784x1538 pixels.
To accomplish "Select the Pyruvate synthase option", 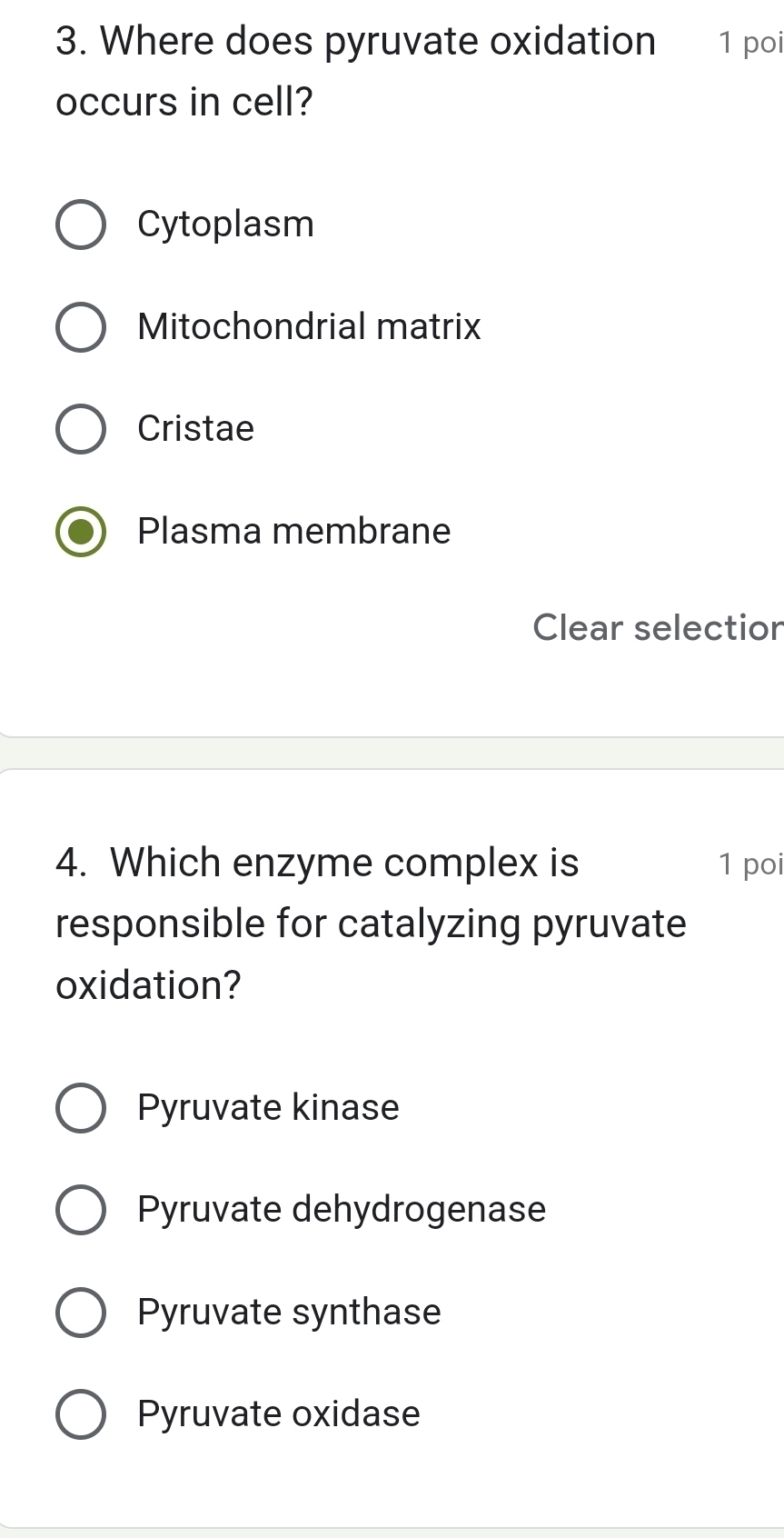I will 81,1312.
